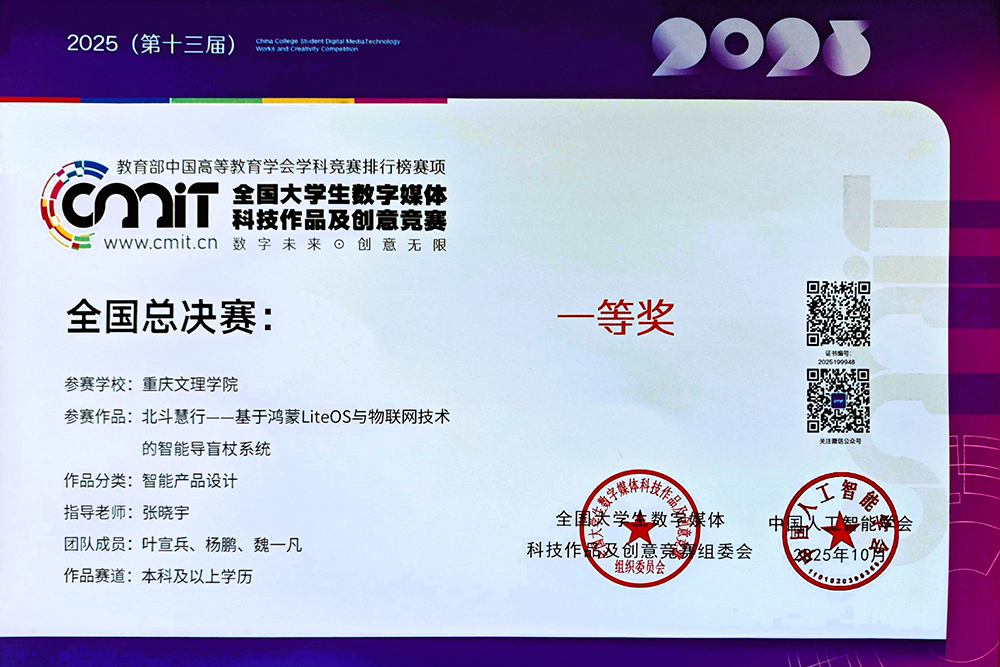Select the 全国总决赛 heading

pos(169,318)
